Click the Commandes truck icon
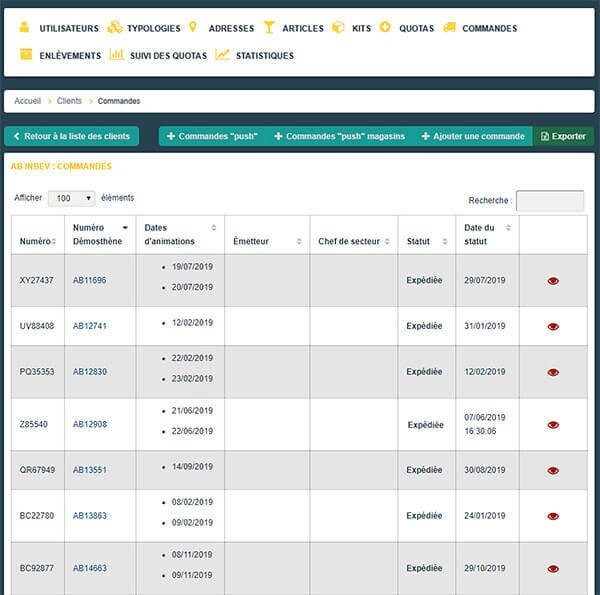 [450, 27]
